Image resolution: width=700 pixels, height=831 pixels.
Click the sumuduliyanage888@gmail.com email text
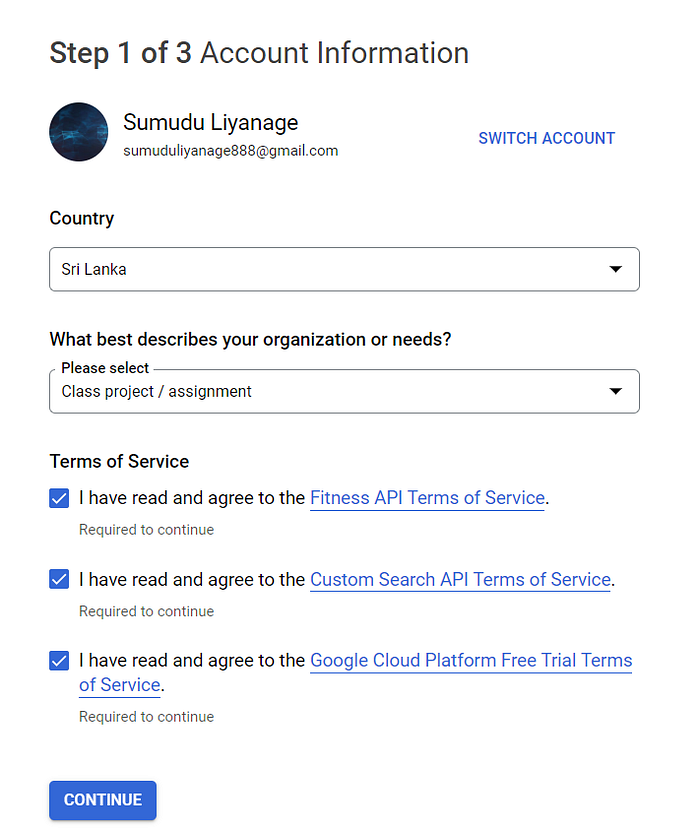pyautogui.click(x=231, y=151)
